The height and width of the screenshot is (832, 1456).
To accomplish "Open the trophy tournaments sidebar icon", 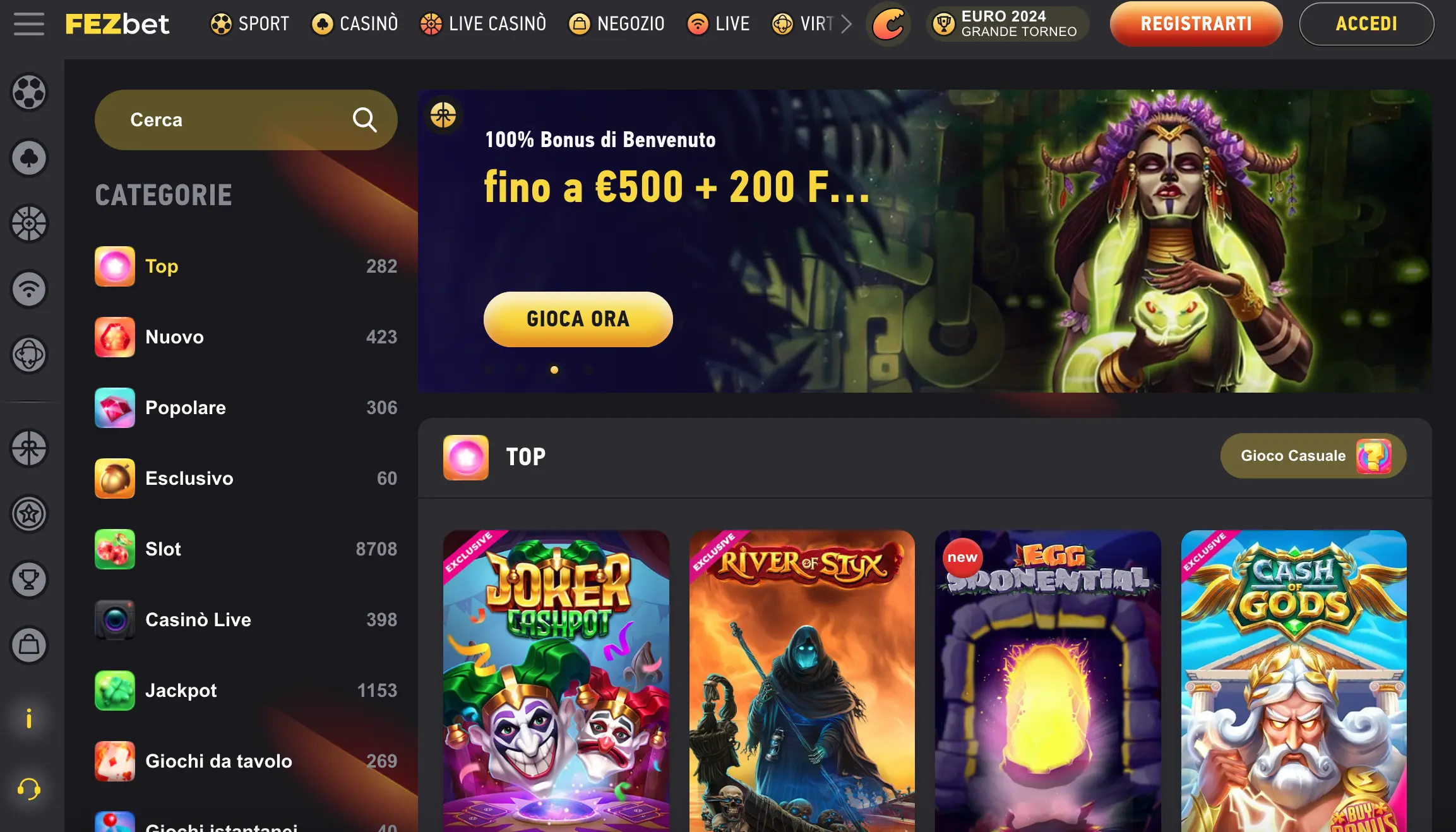I will coord(29,579).
